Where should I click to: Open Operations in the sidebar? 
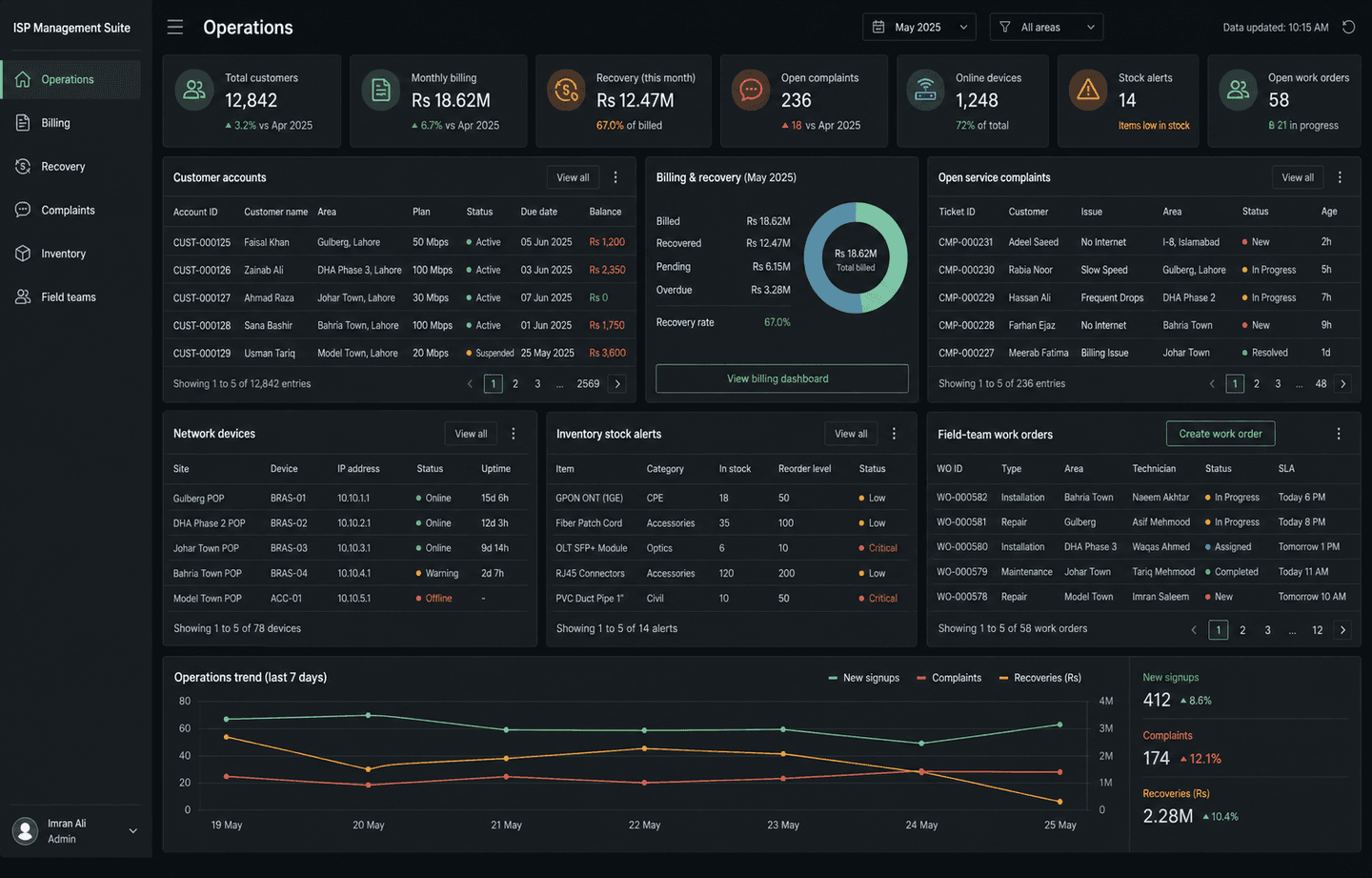click(x=71, y=79)
